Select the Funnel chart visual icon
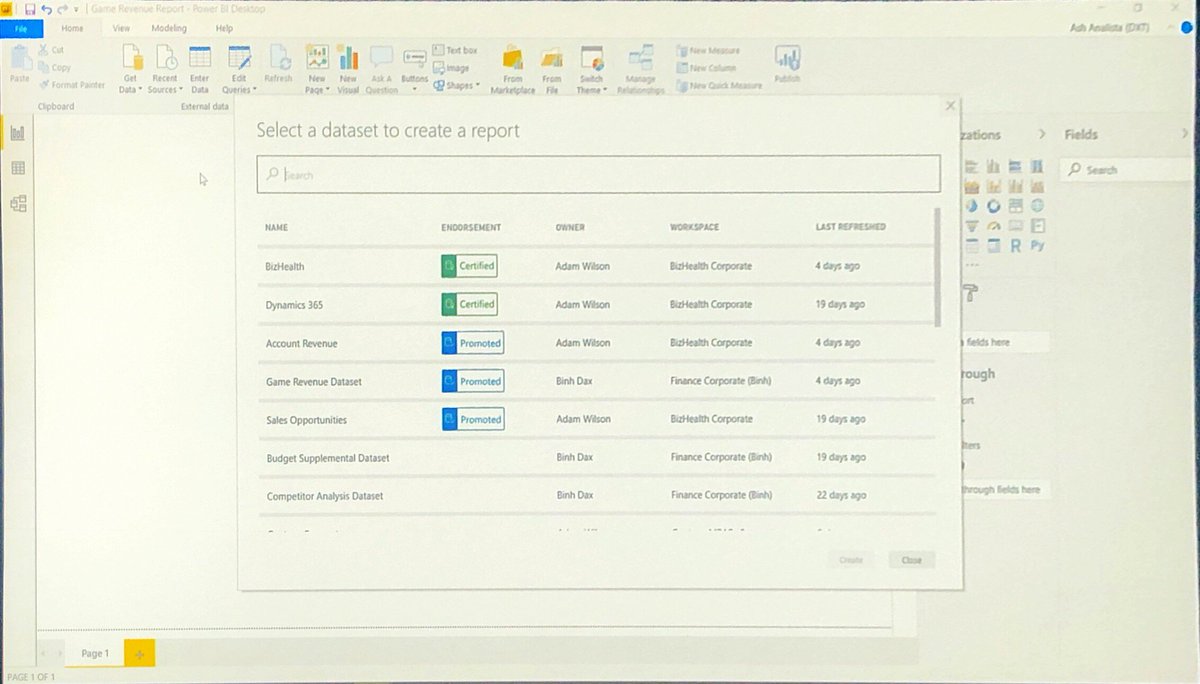1200x684 pixels. click(970, 225)
